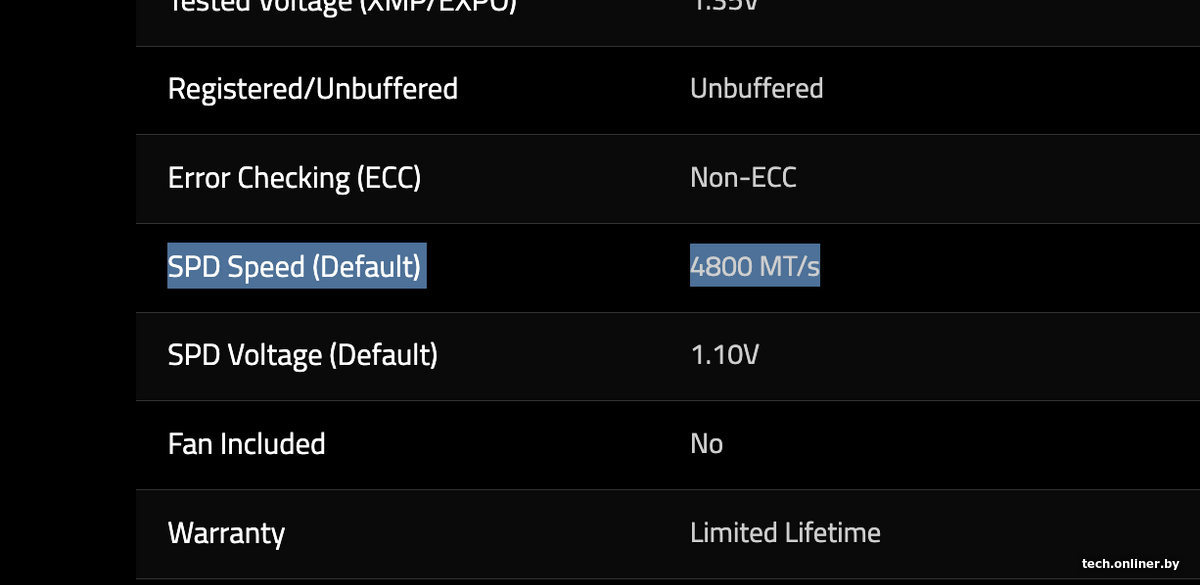
Task: Click the tech.onliner.by watermark
Action: [1130, 564]
